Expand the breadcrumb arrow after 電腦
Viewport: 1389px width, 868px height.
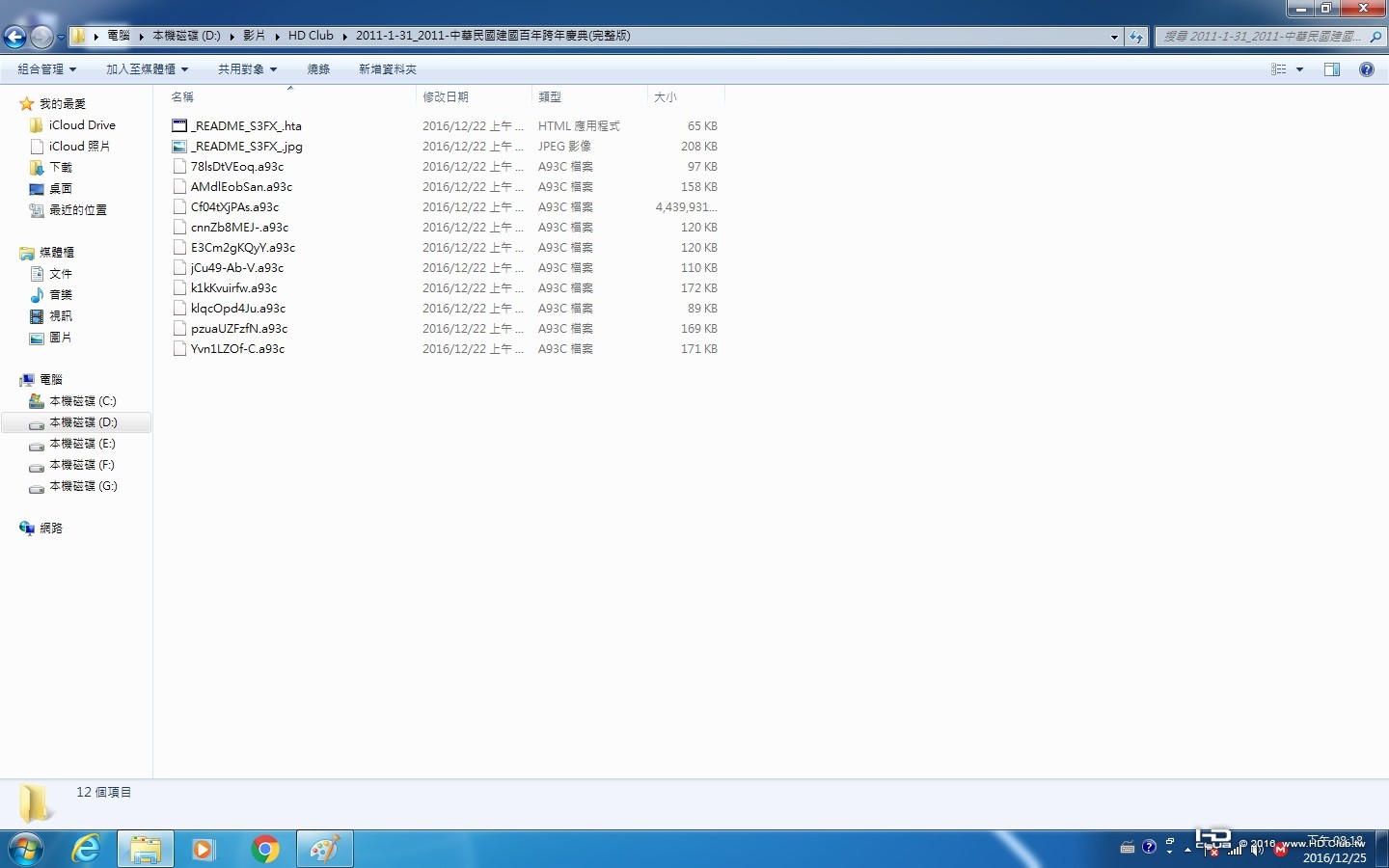point(141,37)
